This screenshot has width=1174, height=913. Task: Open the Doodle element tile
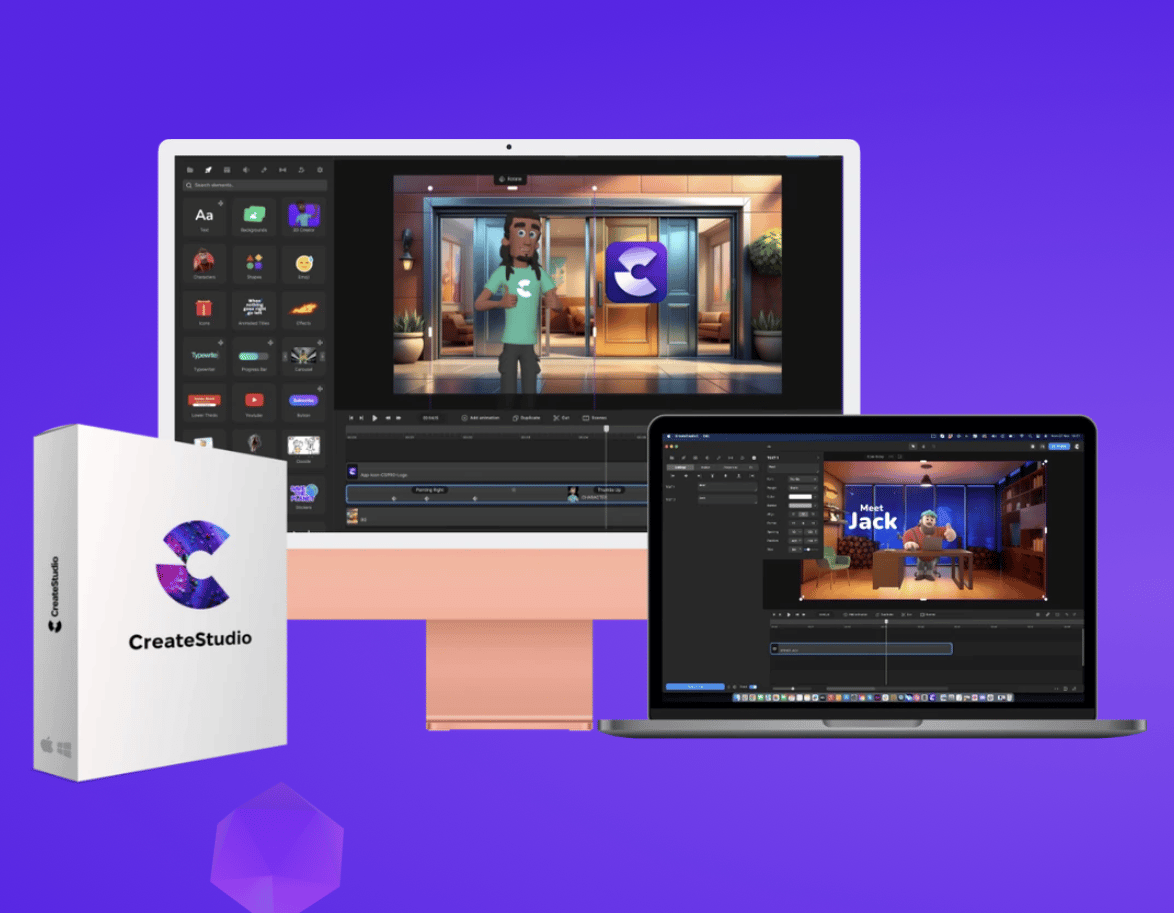point(303,449)
